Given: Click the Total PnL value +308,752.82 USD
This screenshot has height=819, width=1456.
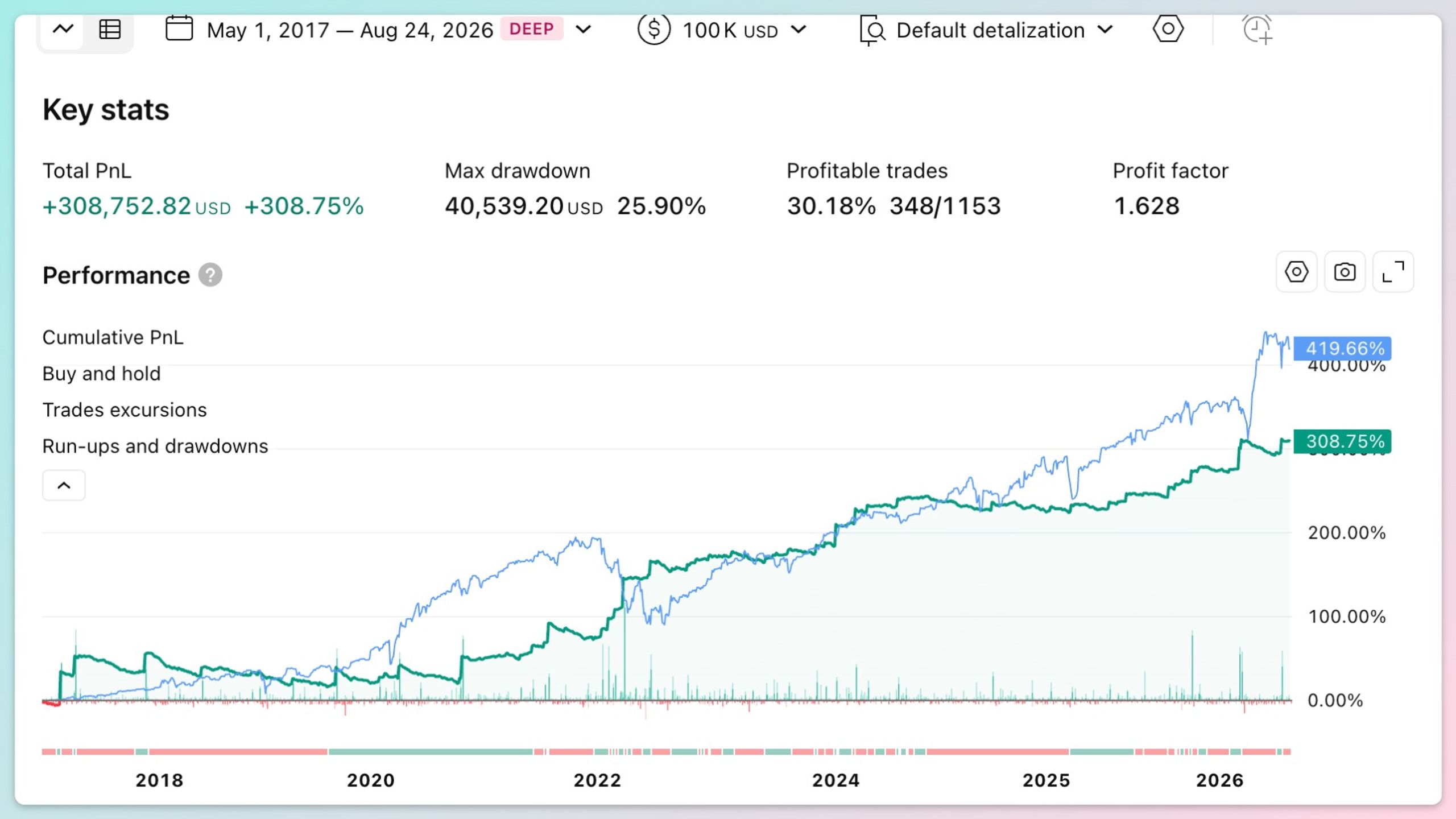Looking at the screenshot, I should click(x=136, y=206).
